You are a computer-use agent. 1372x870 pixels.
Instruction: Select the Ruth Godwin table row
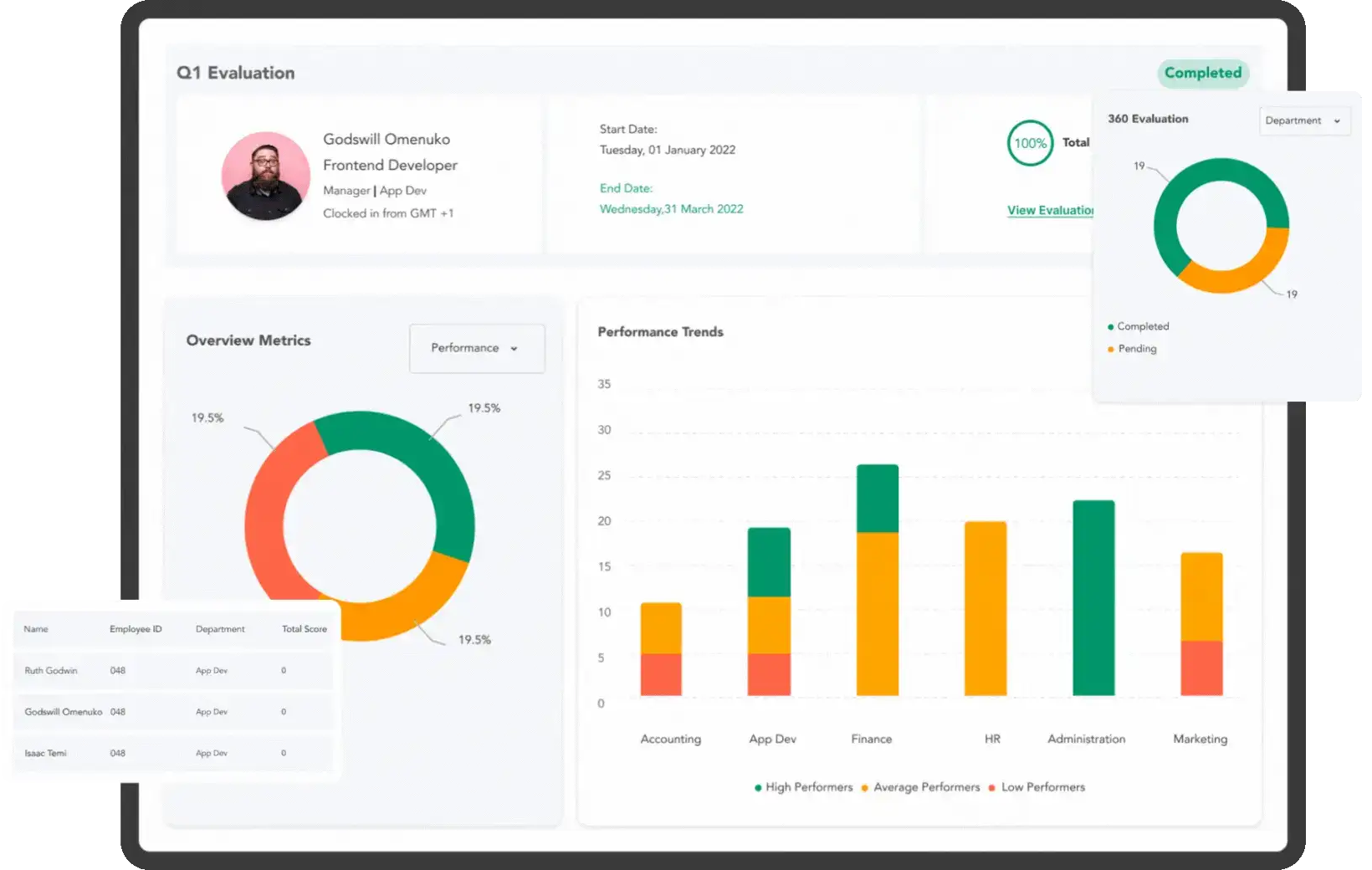(172, 670)
